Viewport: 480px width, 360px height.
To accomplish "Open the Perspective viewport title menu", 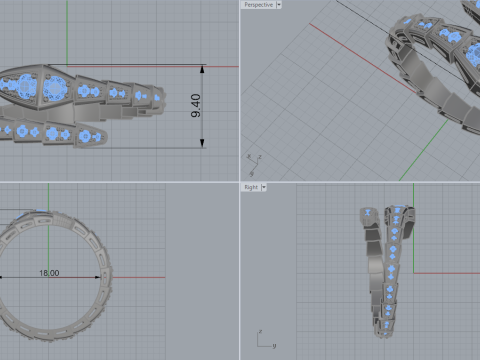I will pos(259,5).
